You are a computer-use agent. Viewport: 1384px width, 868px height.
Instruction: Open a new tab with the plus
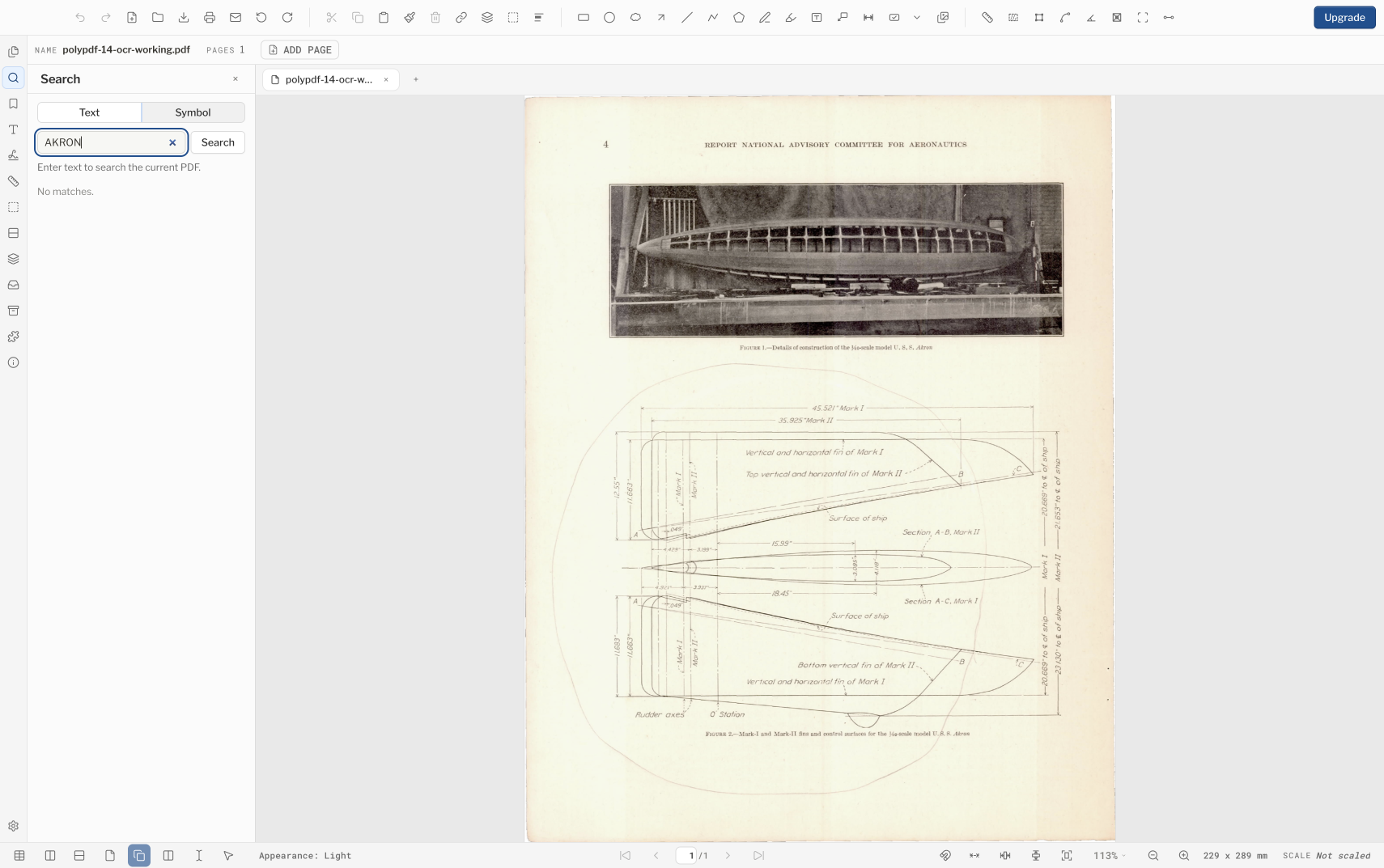416,79
